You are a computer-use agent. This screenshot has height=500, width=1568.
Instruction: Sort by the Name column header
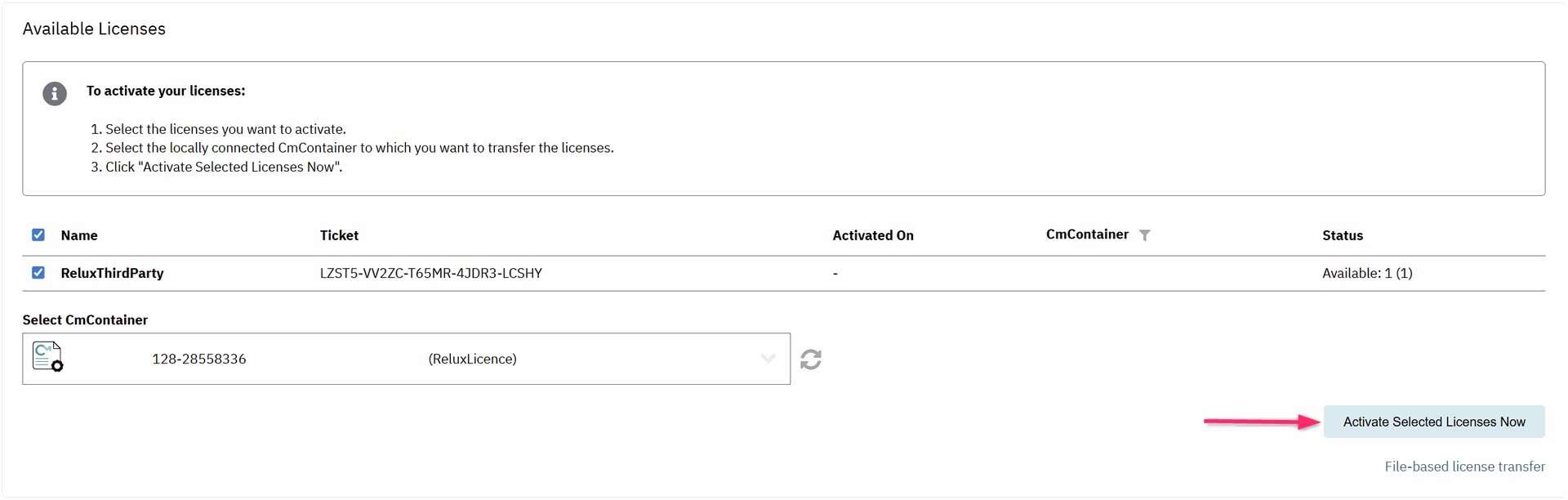(79, 236)
